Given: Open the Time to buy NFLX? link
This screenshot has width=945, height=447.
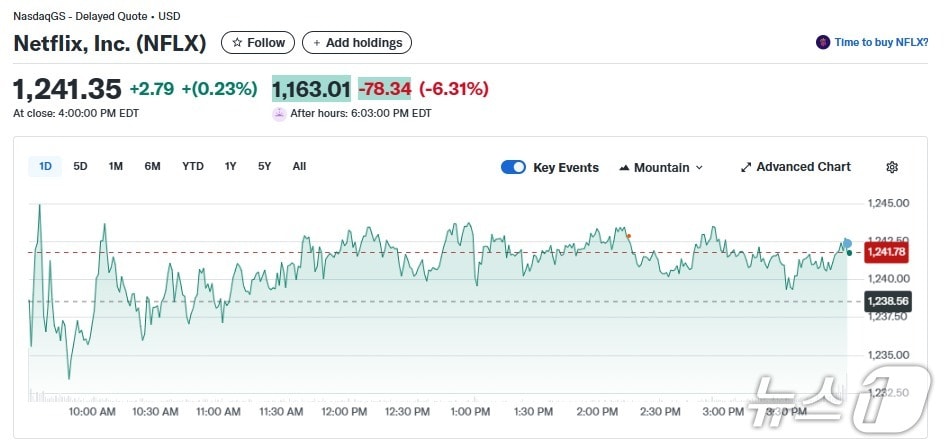Looking at the screenshot, I should pos(881,42).
